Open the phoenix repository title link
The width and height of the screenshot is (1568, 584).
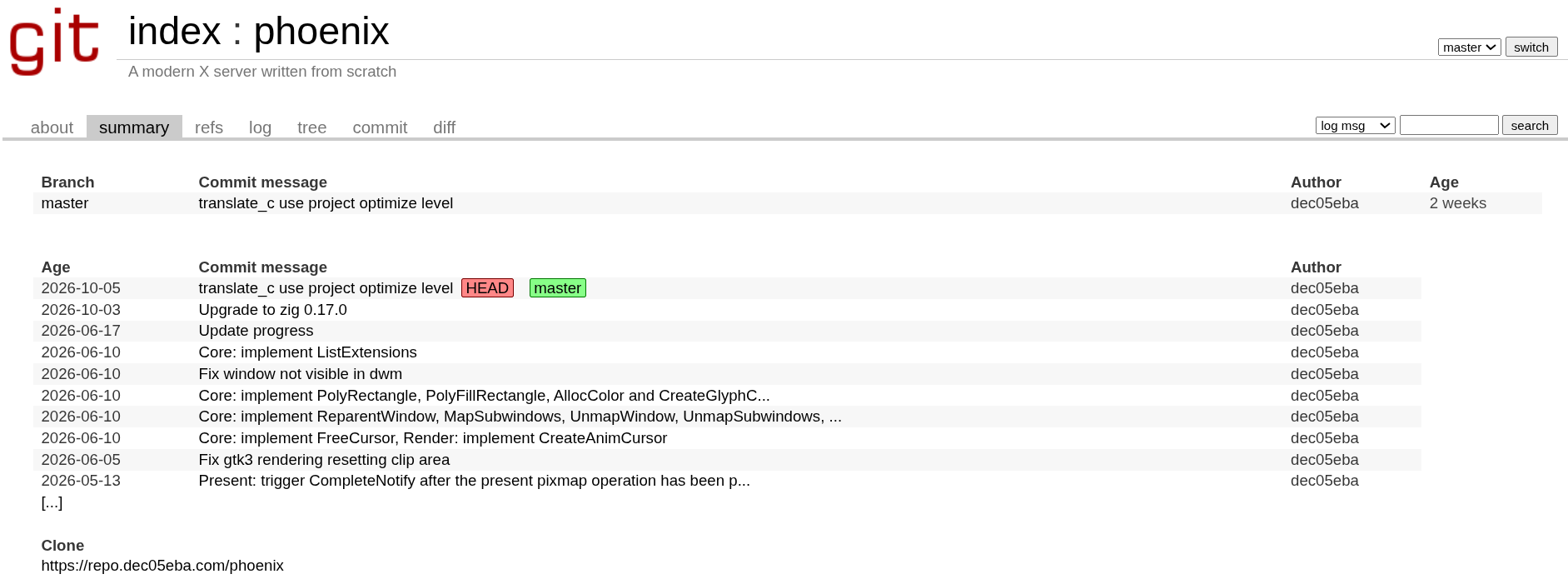(321, 32)
